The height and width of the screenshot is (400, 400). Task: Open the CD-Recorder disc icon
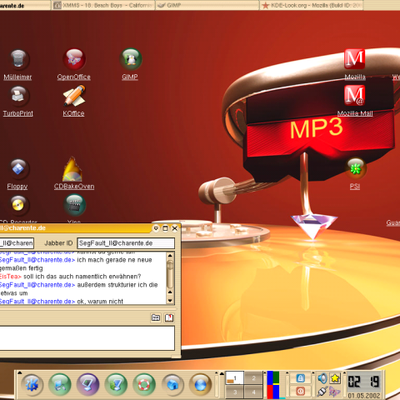(x=18, y=205)
